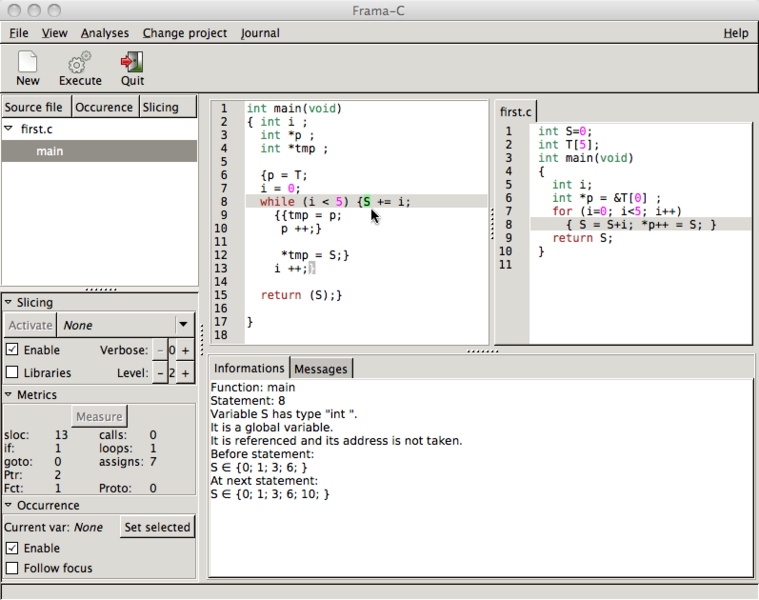Increase the slicing Level value

pos(185,373)
